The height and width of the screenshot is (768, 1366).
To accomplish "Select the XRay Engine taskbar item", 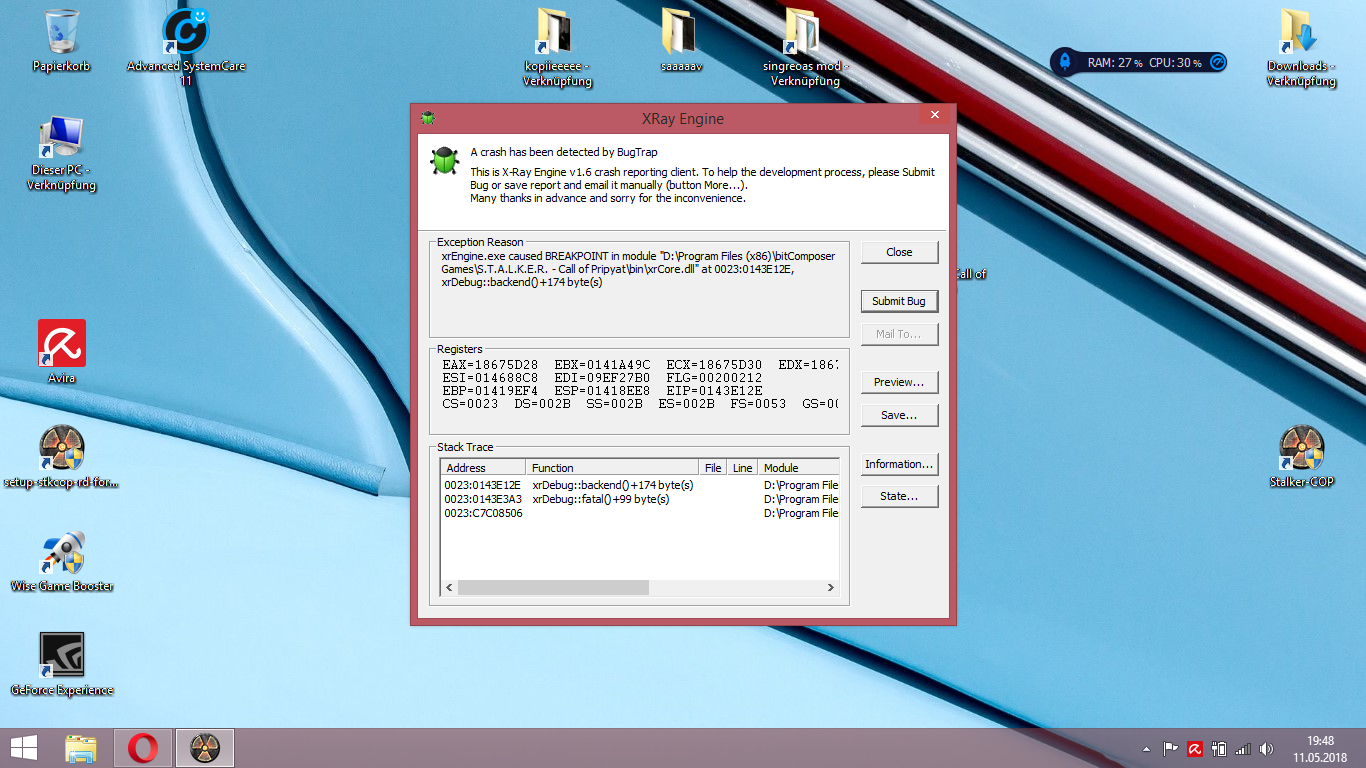I will coord(205,748).
